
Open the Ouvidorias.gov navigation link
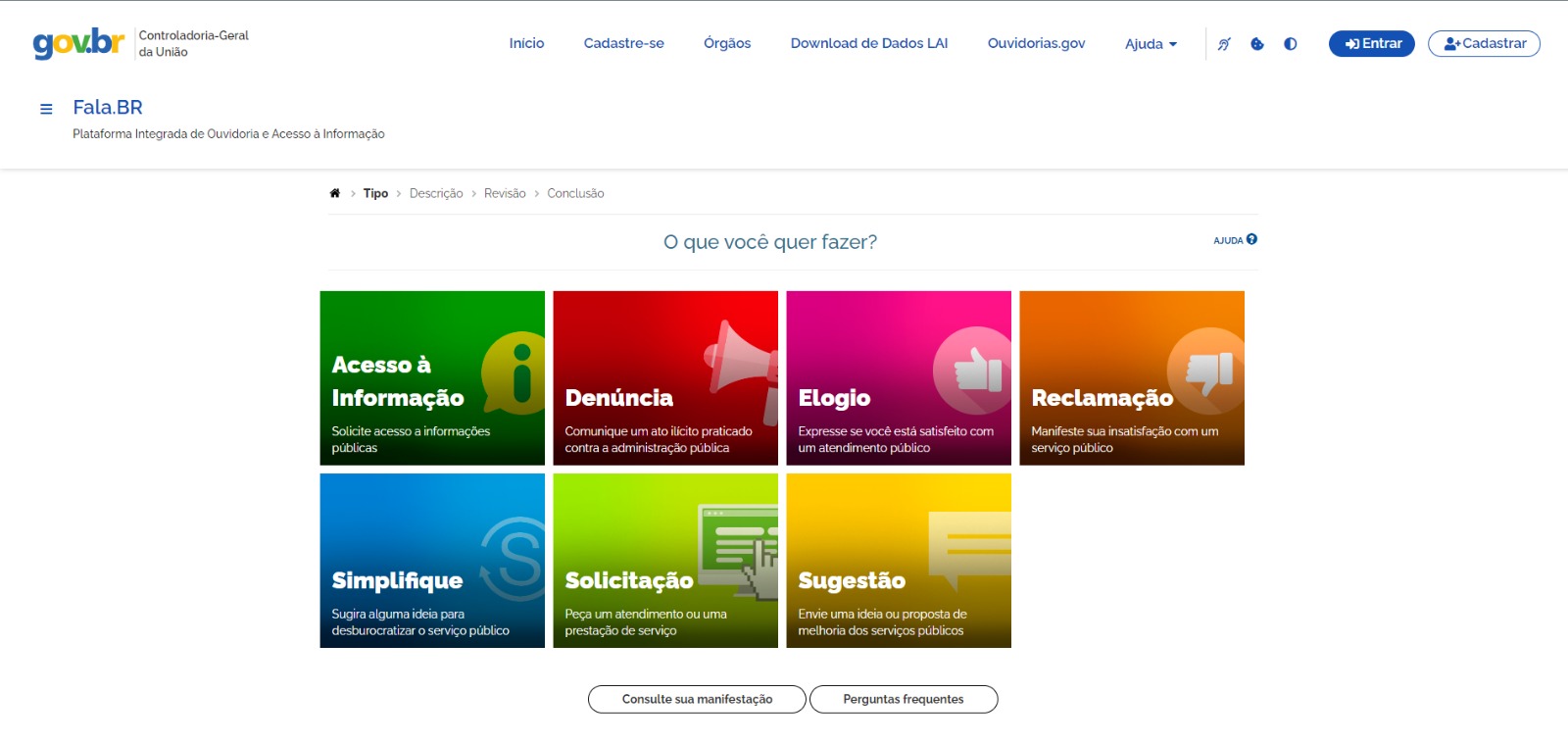(1037, 43)
